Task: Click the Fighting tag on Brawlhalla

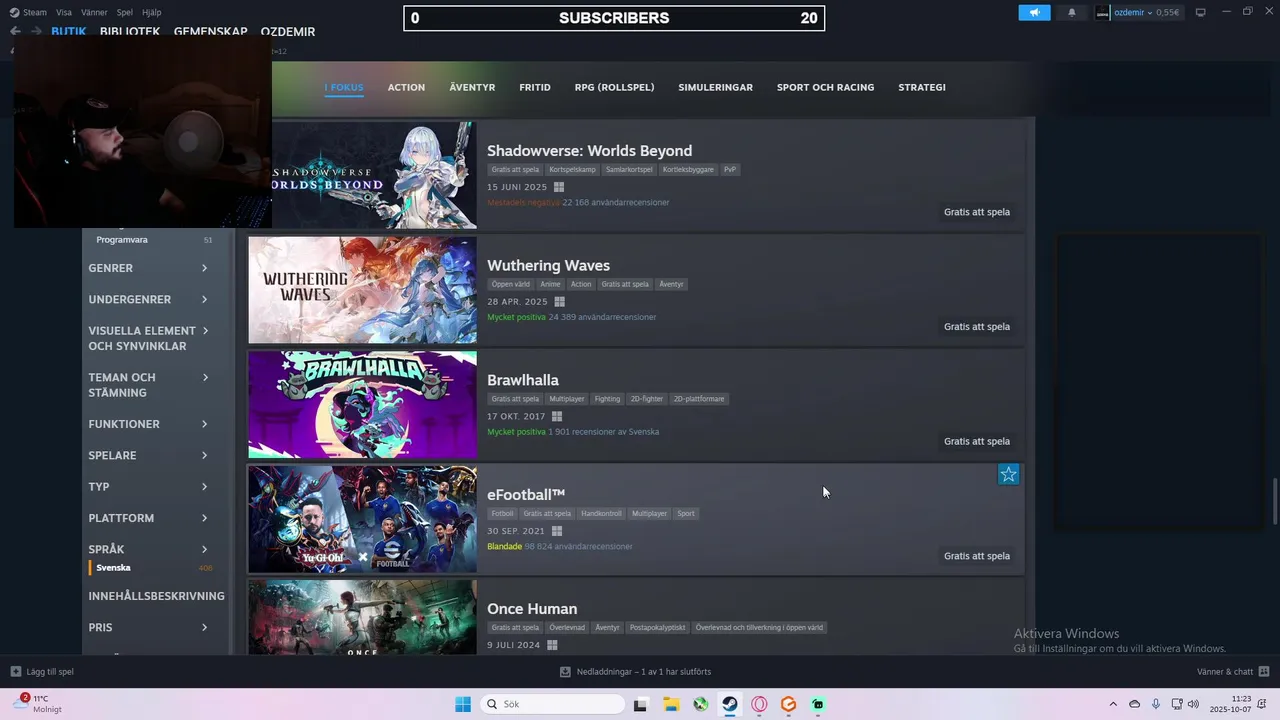Action: pyautogui.click(x=607, y=399)
